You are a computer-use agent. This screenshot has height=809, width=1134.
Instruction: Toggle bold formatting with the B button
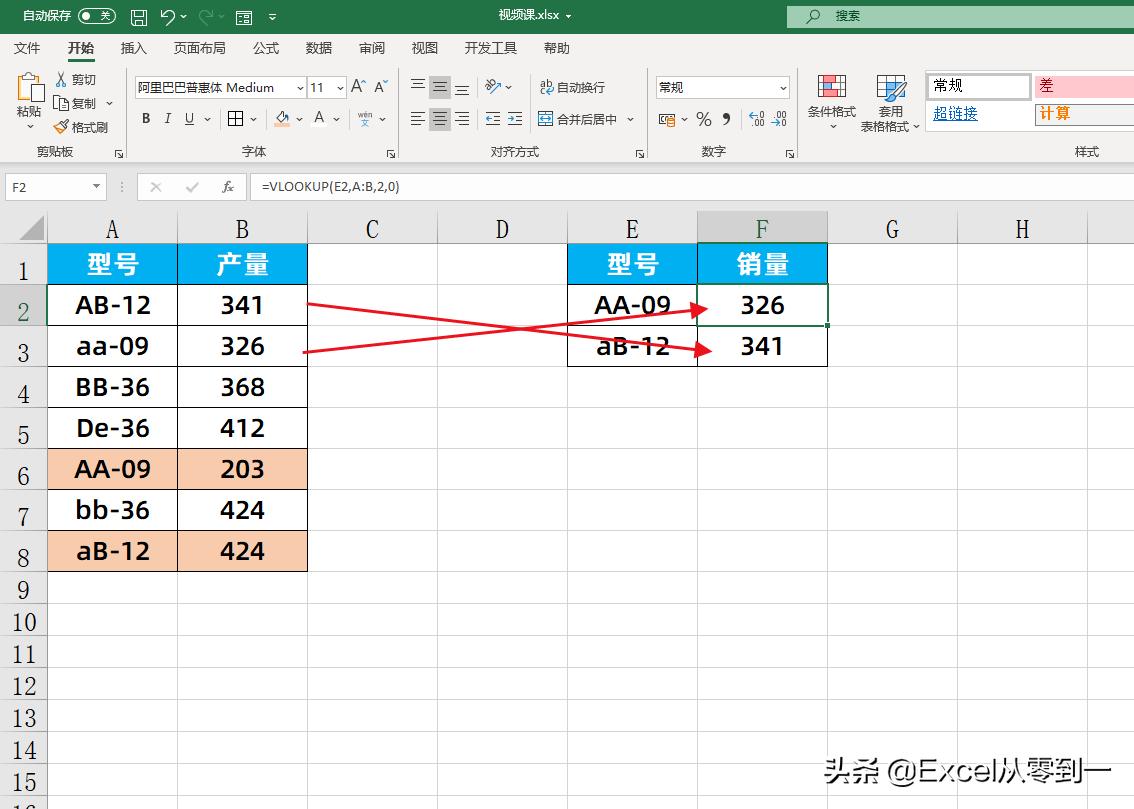(x=144, y=118)
